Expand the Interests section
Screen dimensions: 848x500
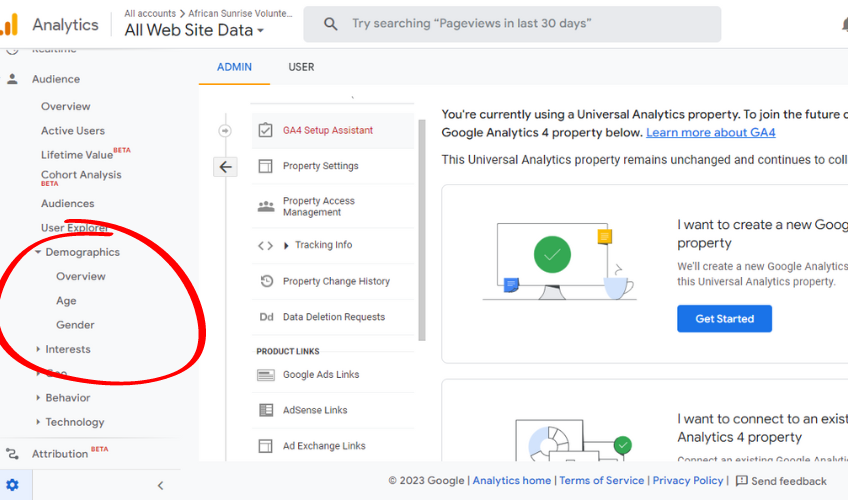point(38,349)
